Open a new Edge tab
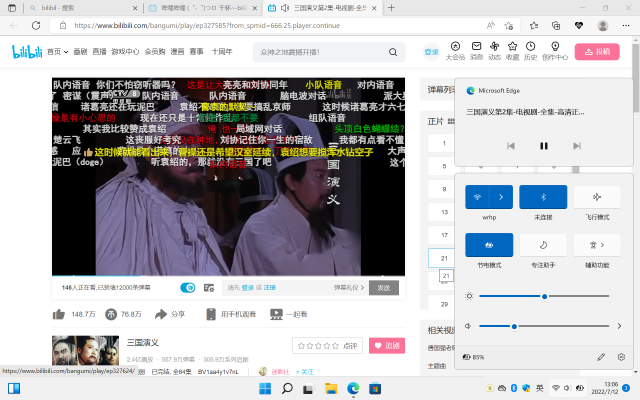 tap(391, 8)
